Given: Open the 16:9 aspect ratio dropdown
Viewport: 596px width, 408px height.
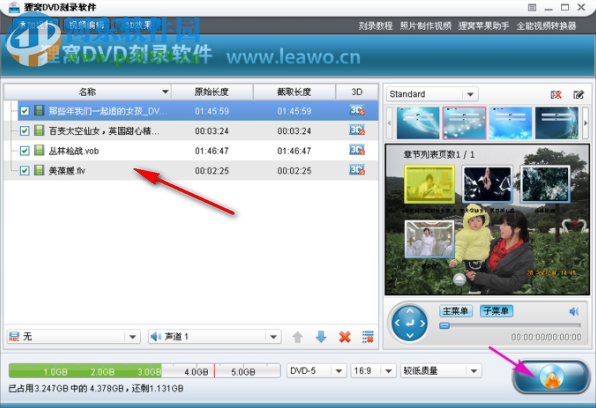Looking at the screenshot, I should pos(372,371).
